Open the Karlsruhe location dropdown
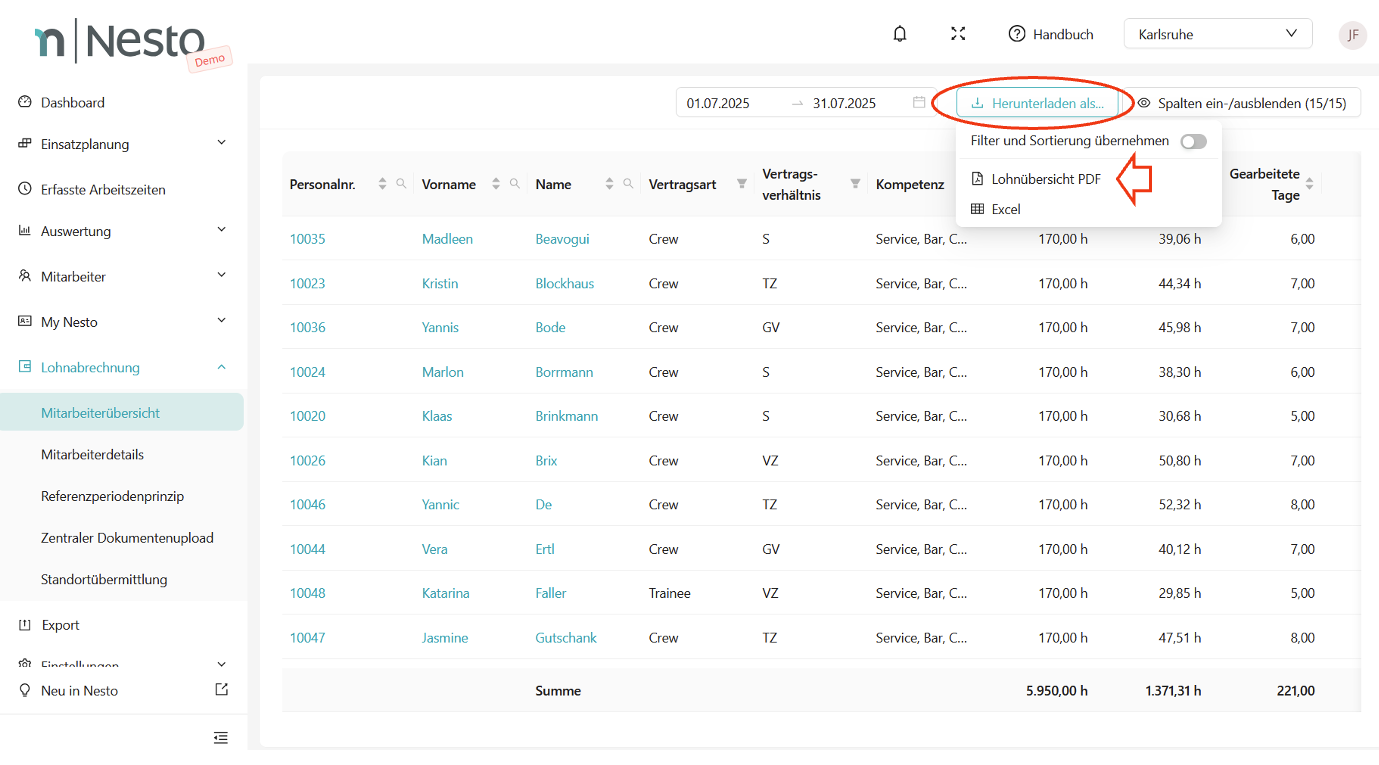 point(1217,34)
